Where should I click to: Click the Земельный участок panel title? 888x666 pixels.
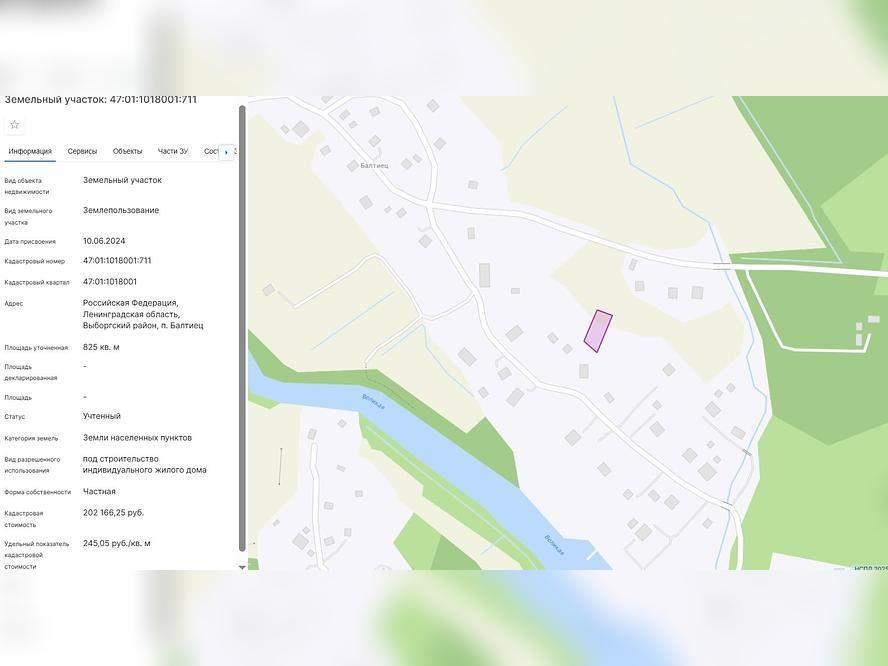[x=100, y=100]
